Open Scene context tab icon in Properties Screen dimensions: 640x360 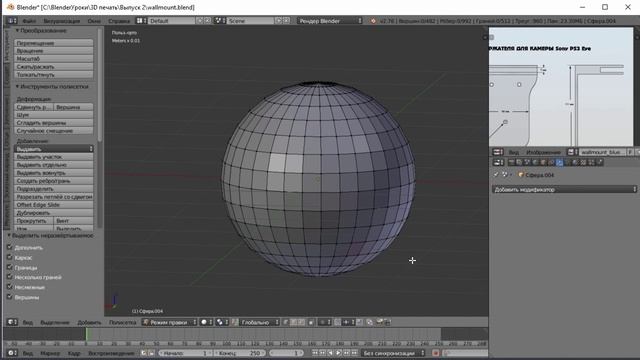(x=527, y=162)
